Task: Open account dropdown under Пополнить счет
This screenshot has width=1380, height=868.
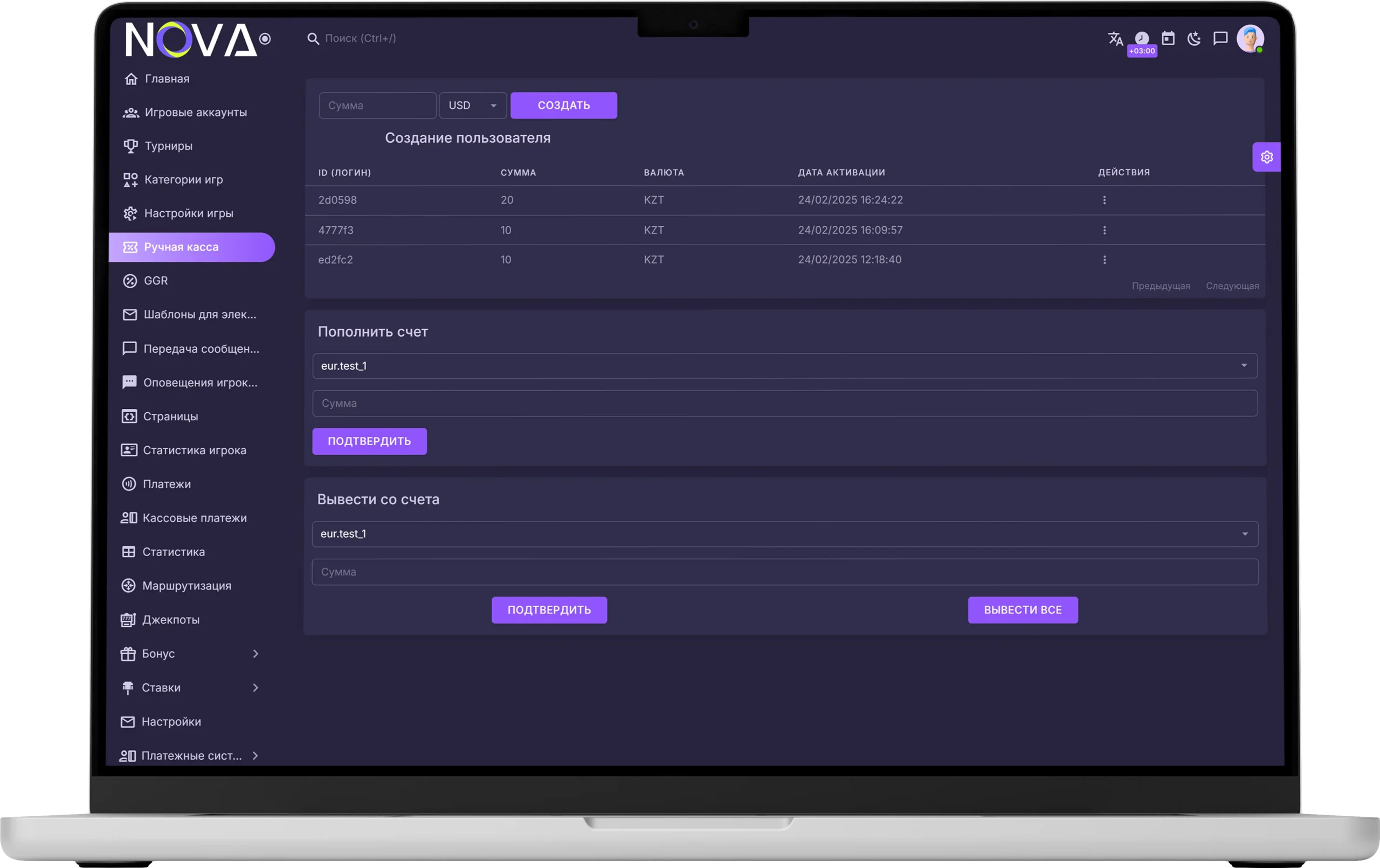Action: pos(784,365)
